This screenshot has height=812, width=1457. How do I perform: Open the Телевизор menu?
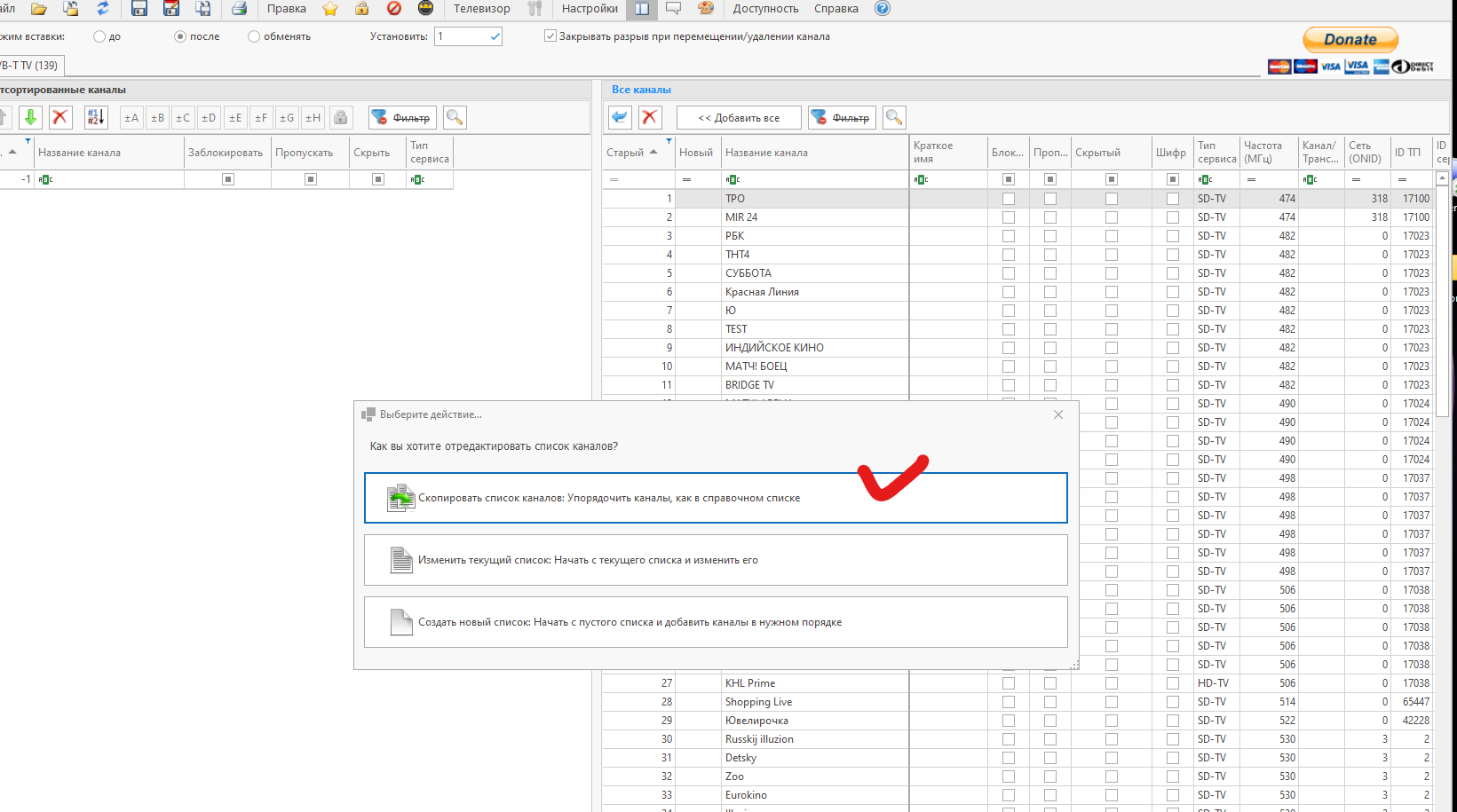(x=481, y=9)
